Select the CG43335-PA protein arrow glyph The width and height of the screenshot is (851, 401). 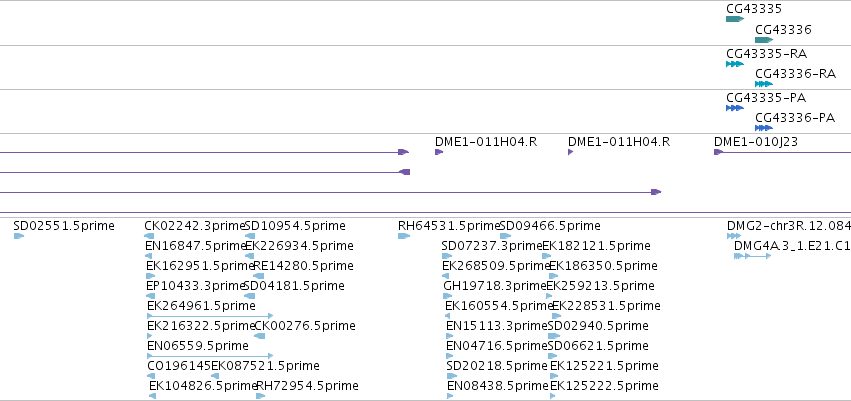click(x=735, y=108)
